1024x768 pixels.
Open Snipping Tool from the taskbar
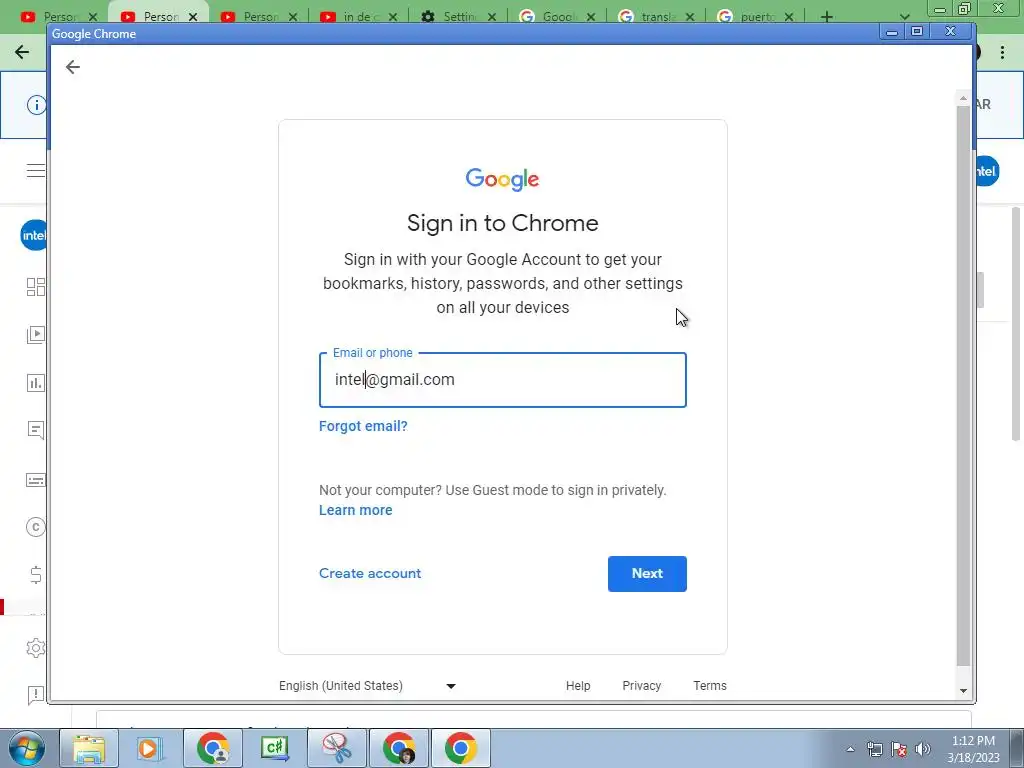click(337, 748)
